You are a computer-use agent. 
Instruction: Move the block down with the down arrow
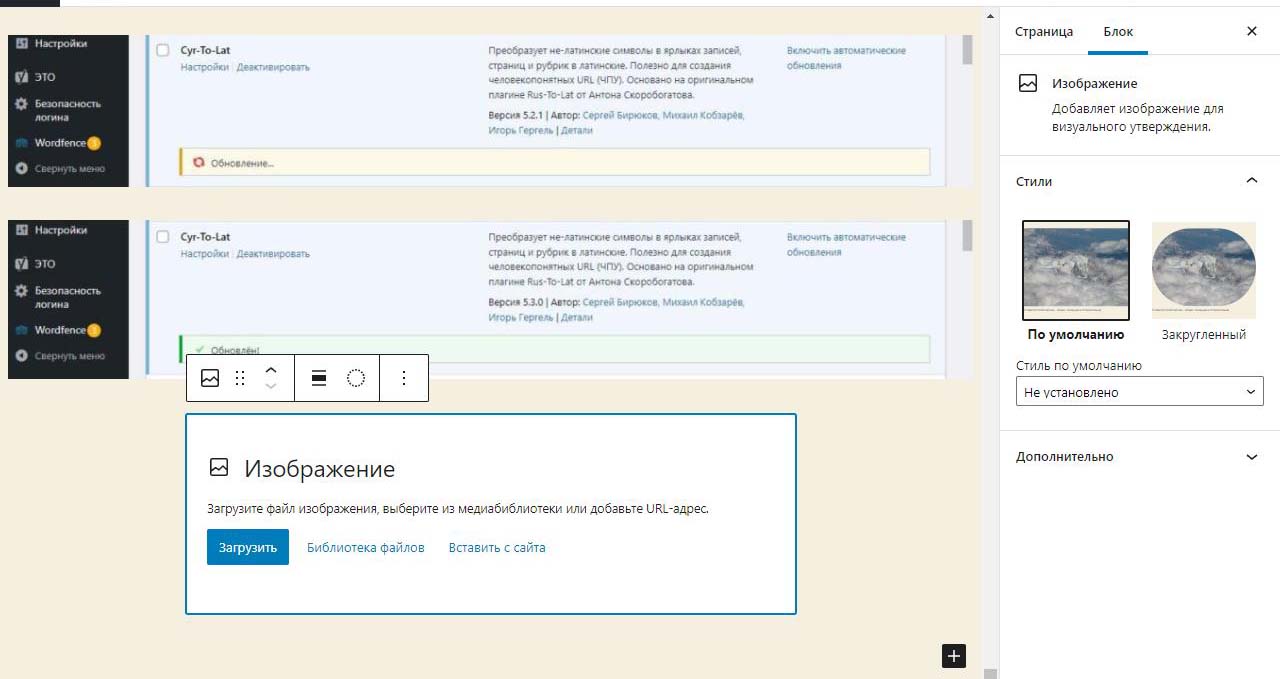tap(270, 387)
